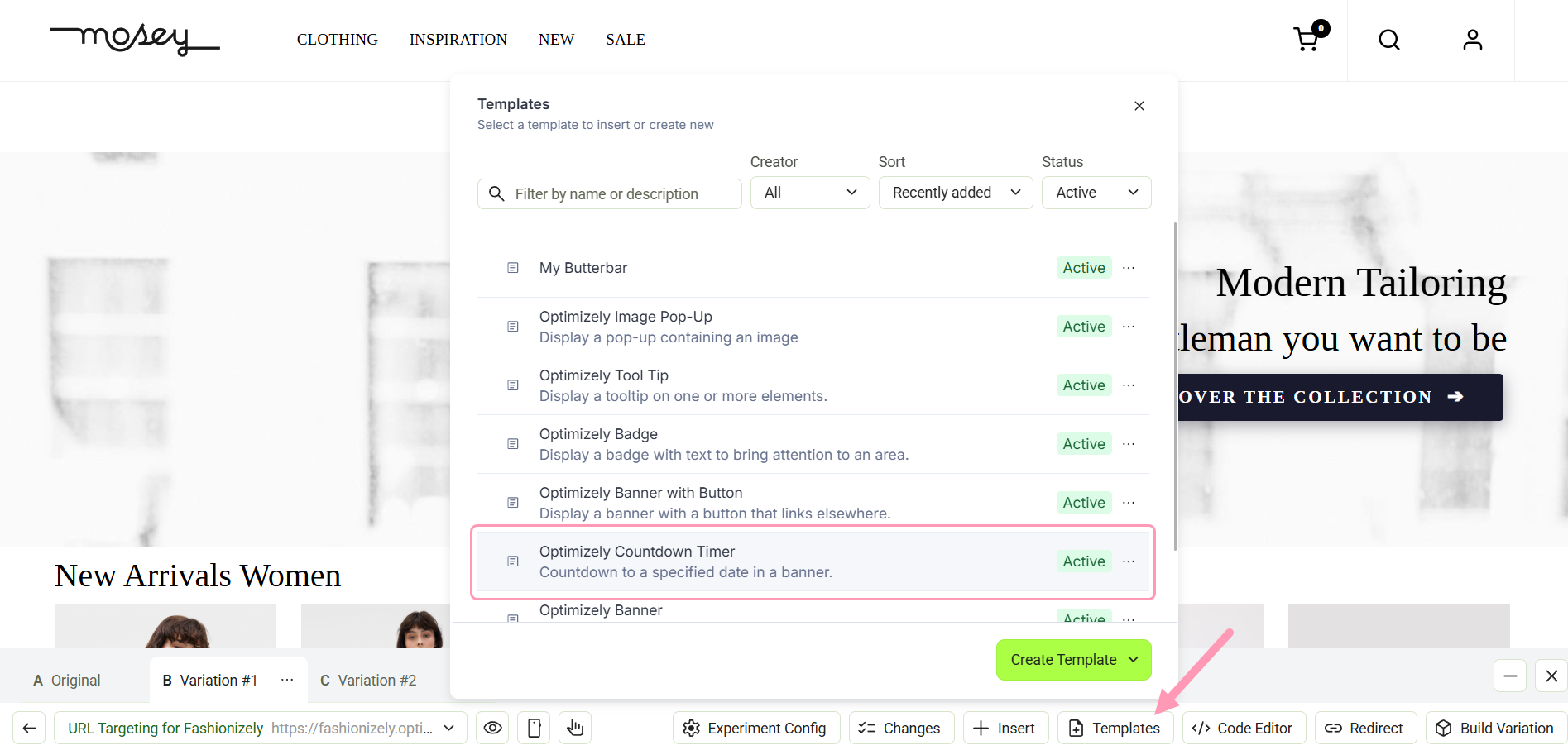The image size is (1568, 750).
Task: Click the Discover the Collection button
Action: (x=1340, y=397)
